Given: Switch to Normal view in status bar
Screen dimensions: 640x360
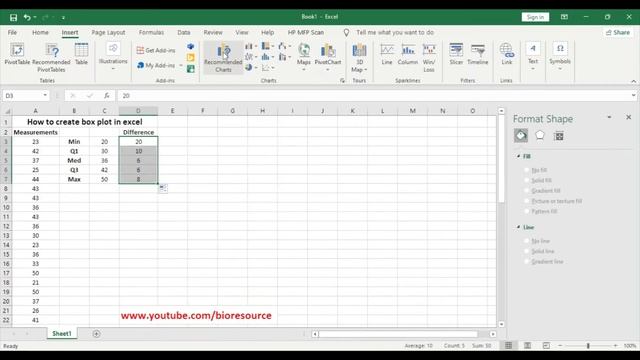Looking at the screenshot, I should point(509,346).
